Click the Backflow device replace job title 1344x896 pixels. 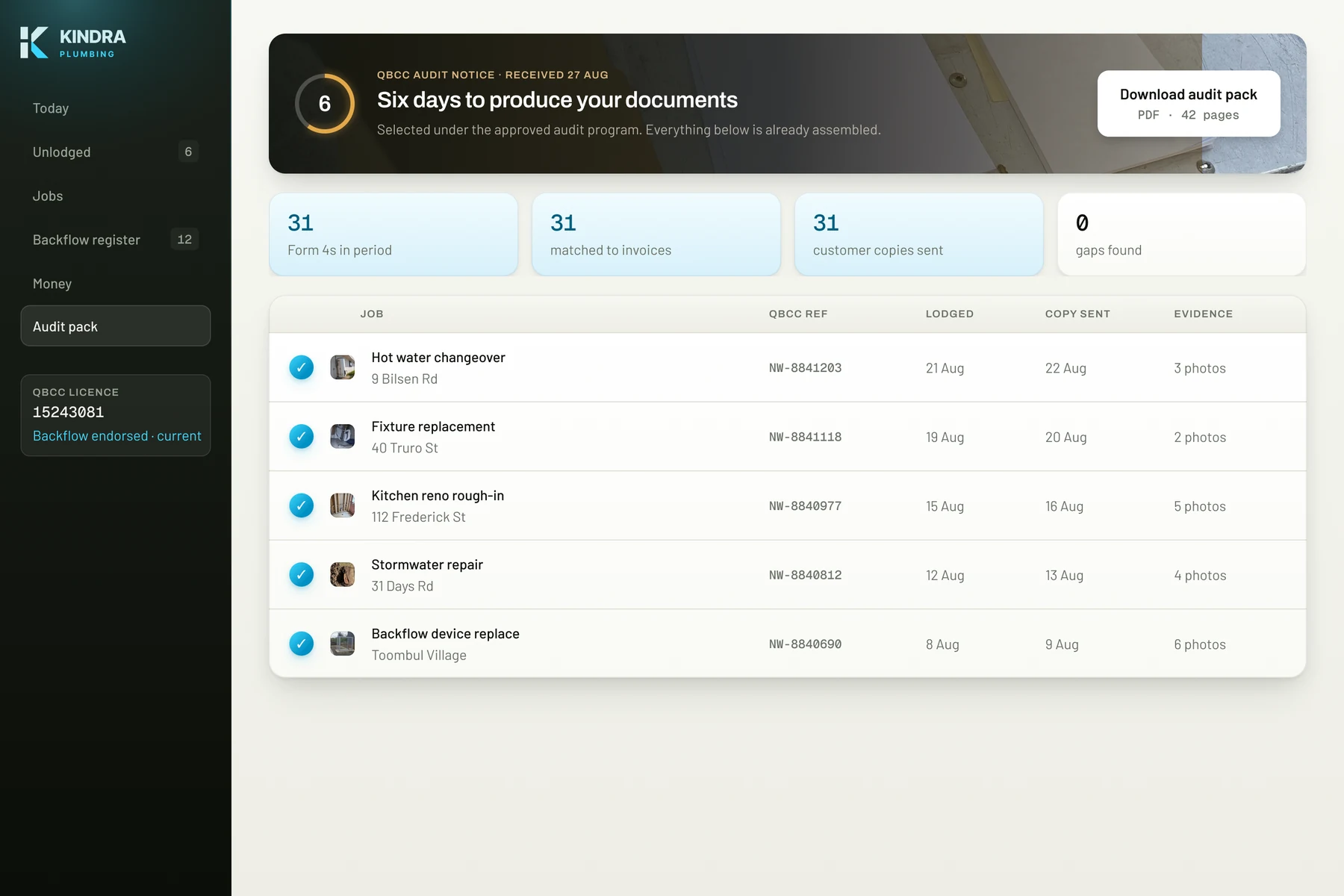(x=446, y=634)
